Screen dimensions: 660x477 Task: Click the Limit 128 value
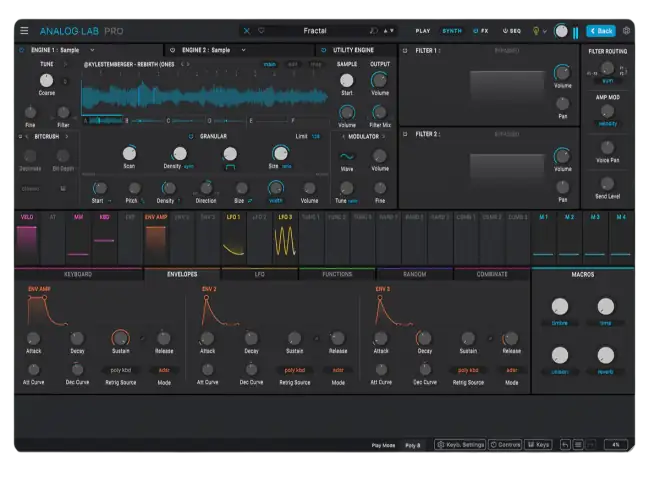coord(316,136)
